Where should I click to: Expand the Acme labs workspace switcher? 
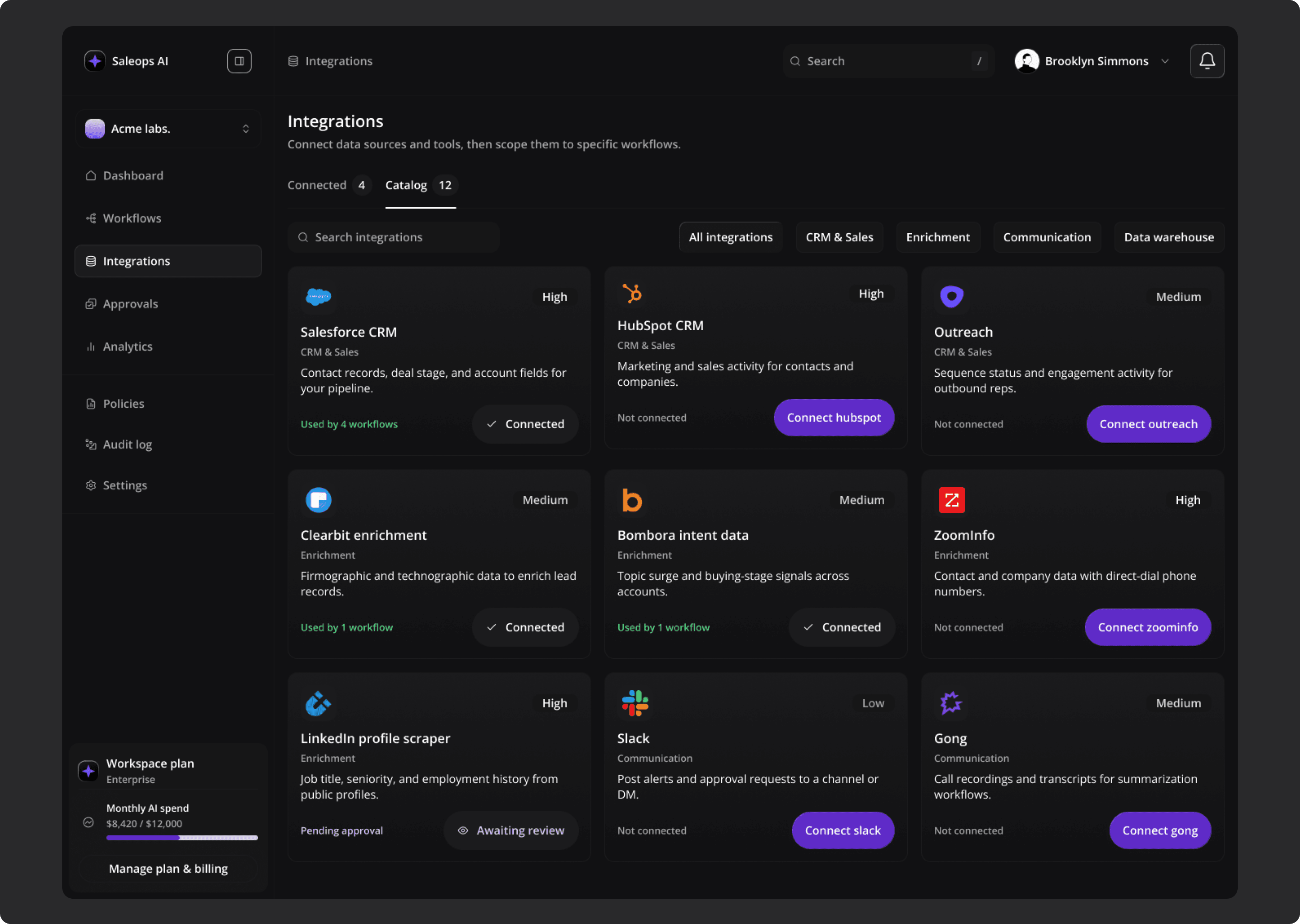168,129
